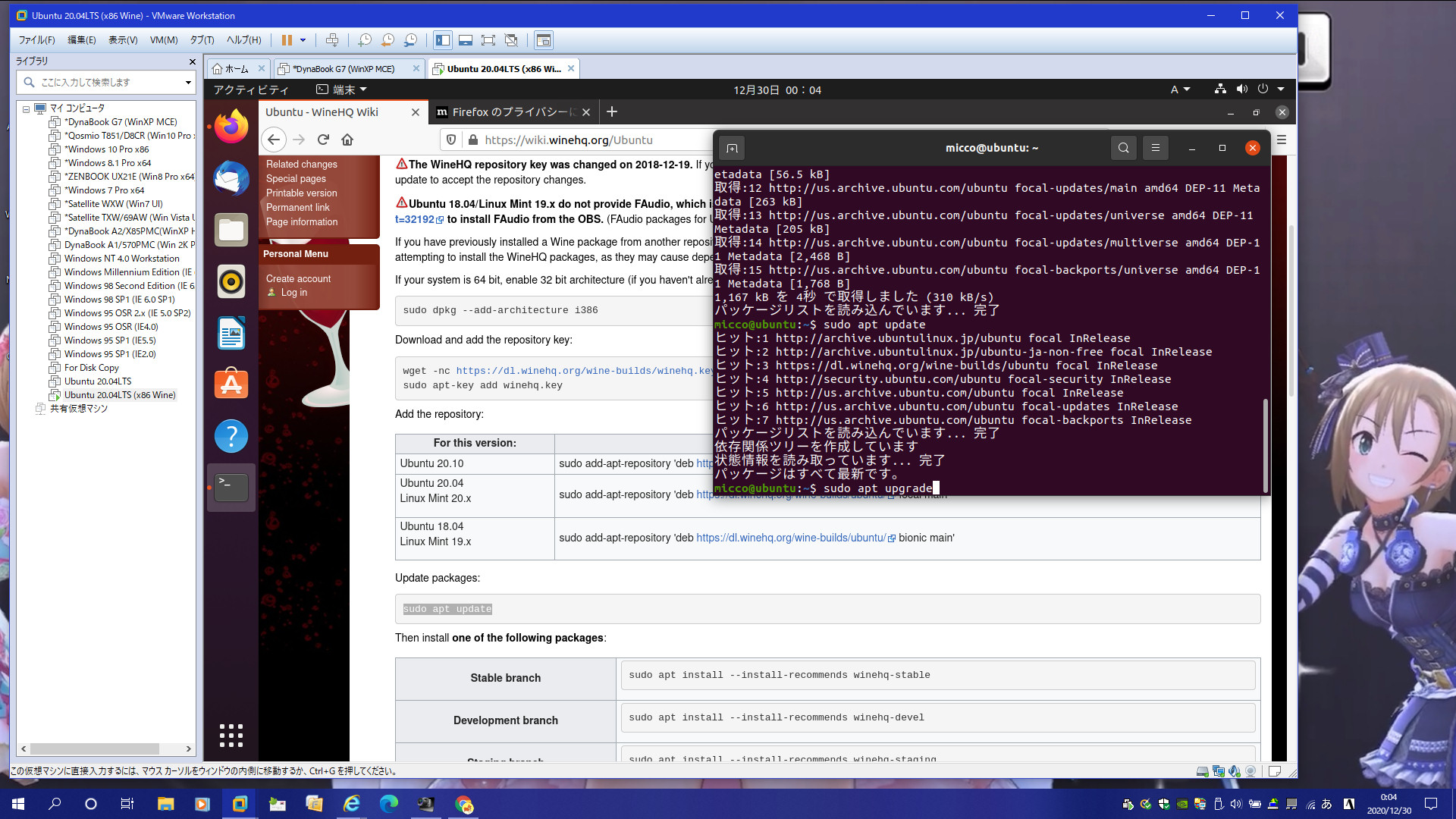Image resolution: width=1456 pixels, height=819 pixels.
Task: Click the Create account link
Action: [299, 279]
